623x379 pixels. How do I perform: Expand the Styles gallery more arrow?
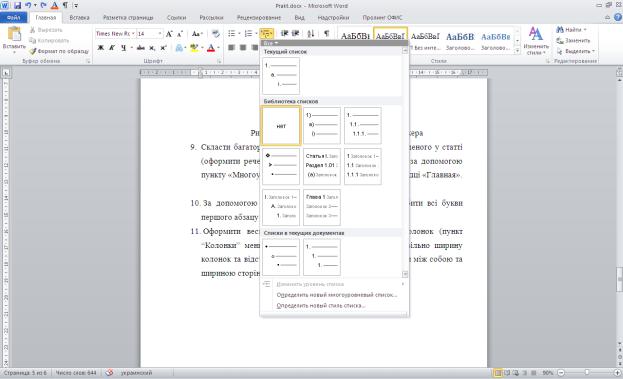coord(517,51)
